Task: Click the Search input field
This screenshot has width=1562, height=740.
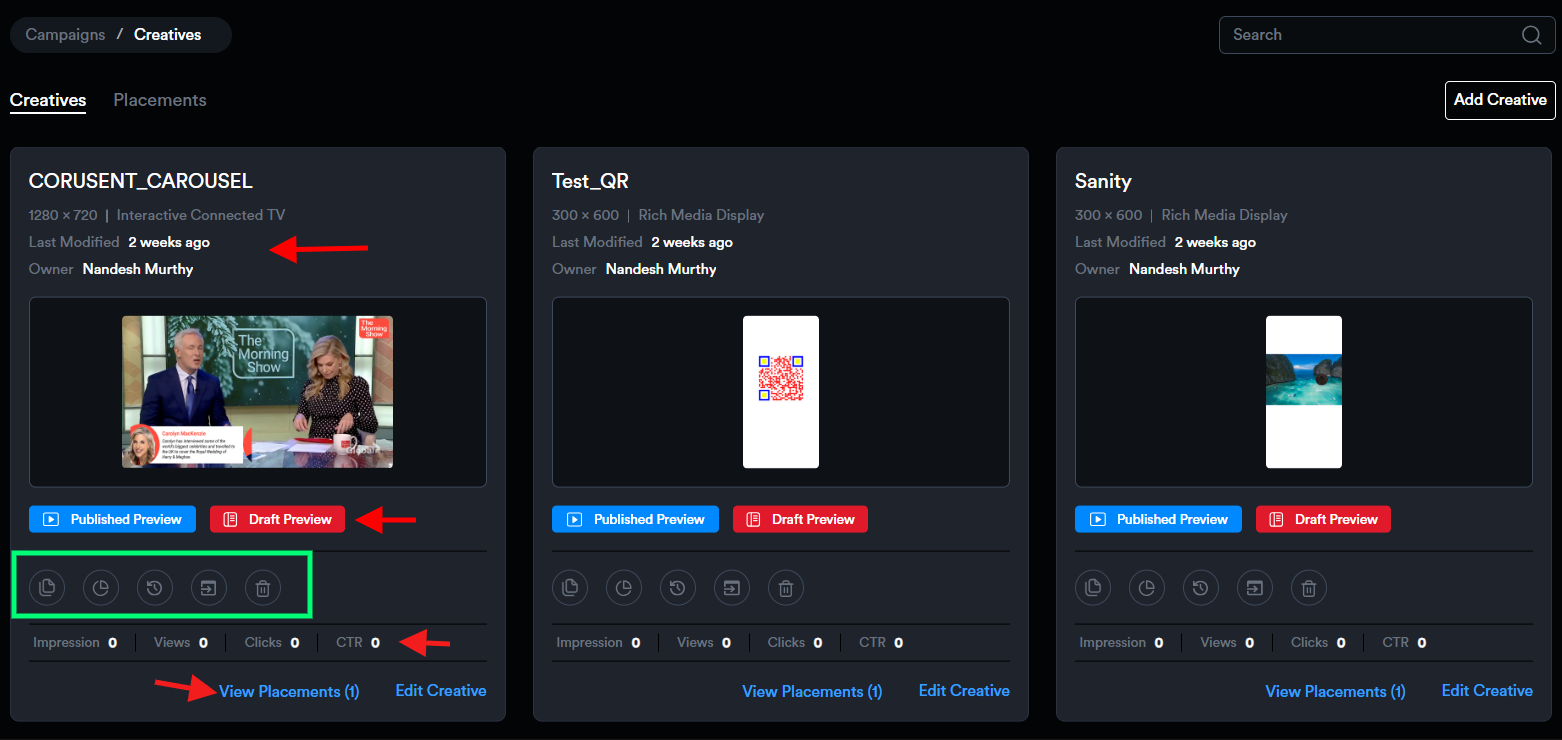Action: [x=1370, y=35]
